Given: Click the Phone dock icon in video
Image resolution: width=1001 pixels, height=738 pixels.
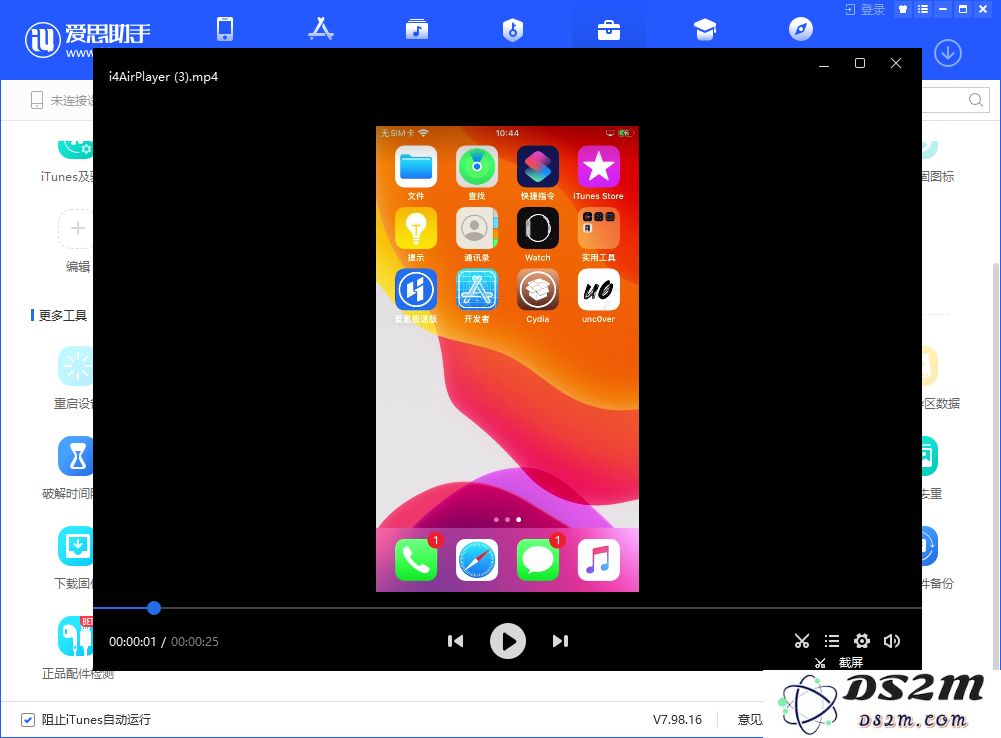Looking at the screenshot, I should tap(416, 560).
